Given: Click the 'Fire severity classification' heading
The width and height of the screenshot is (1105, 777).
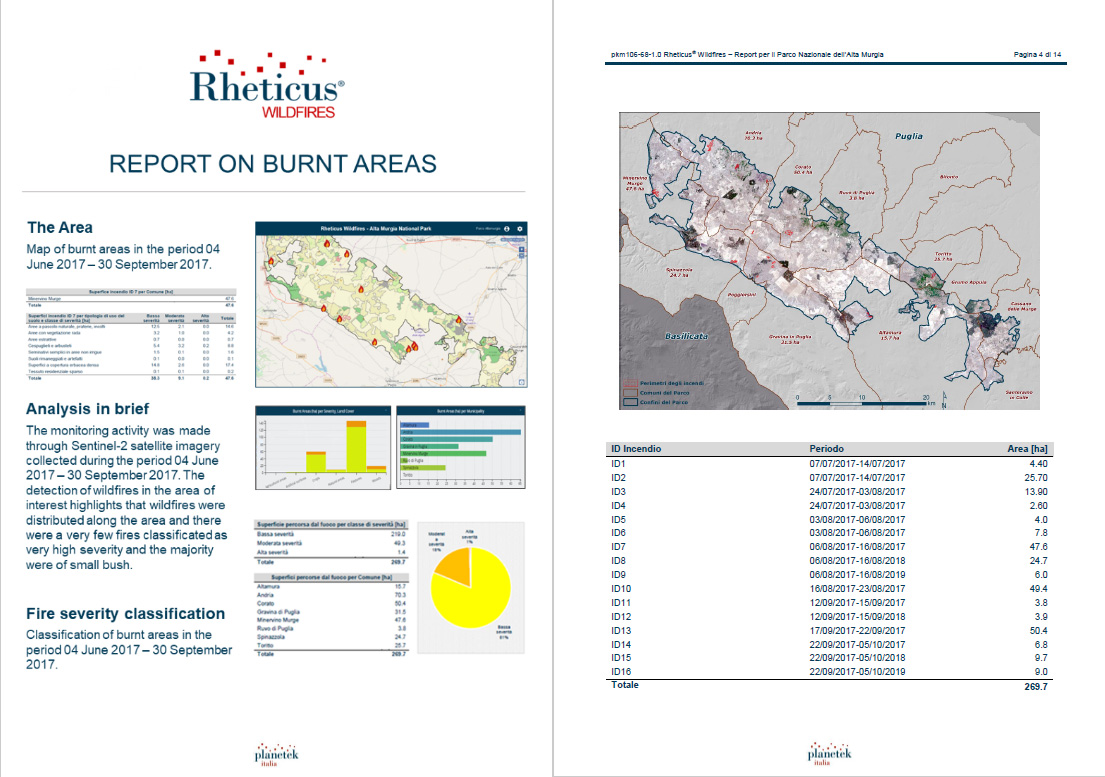Looking at the screenshot, I should point(125,614).
